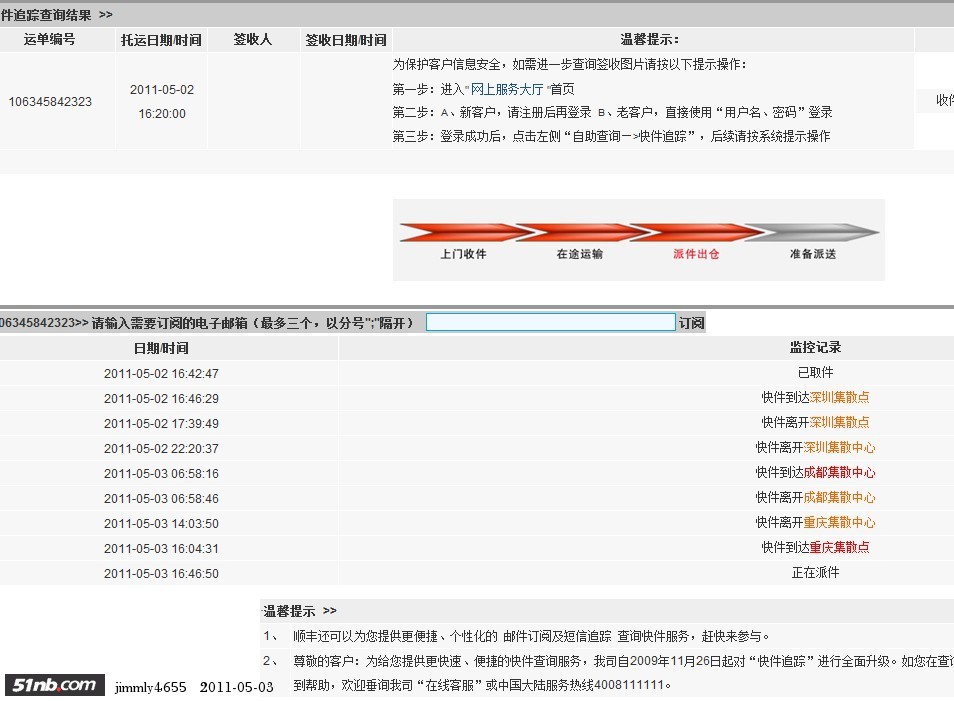Open the 深圳集散中心 link
This screenshot has height=701, width=954.
pyautogui.click(x=839, y=447)
